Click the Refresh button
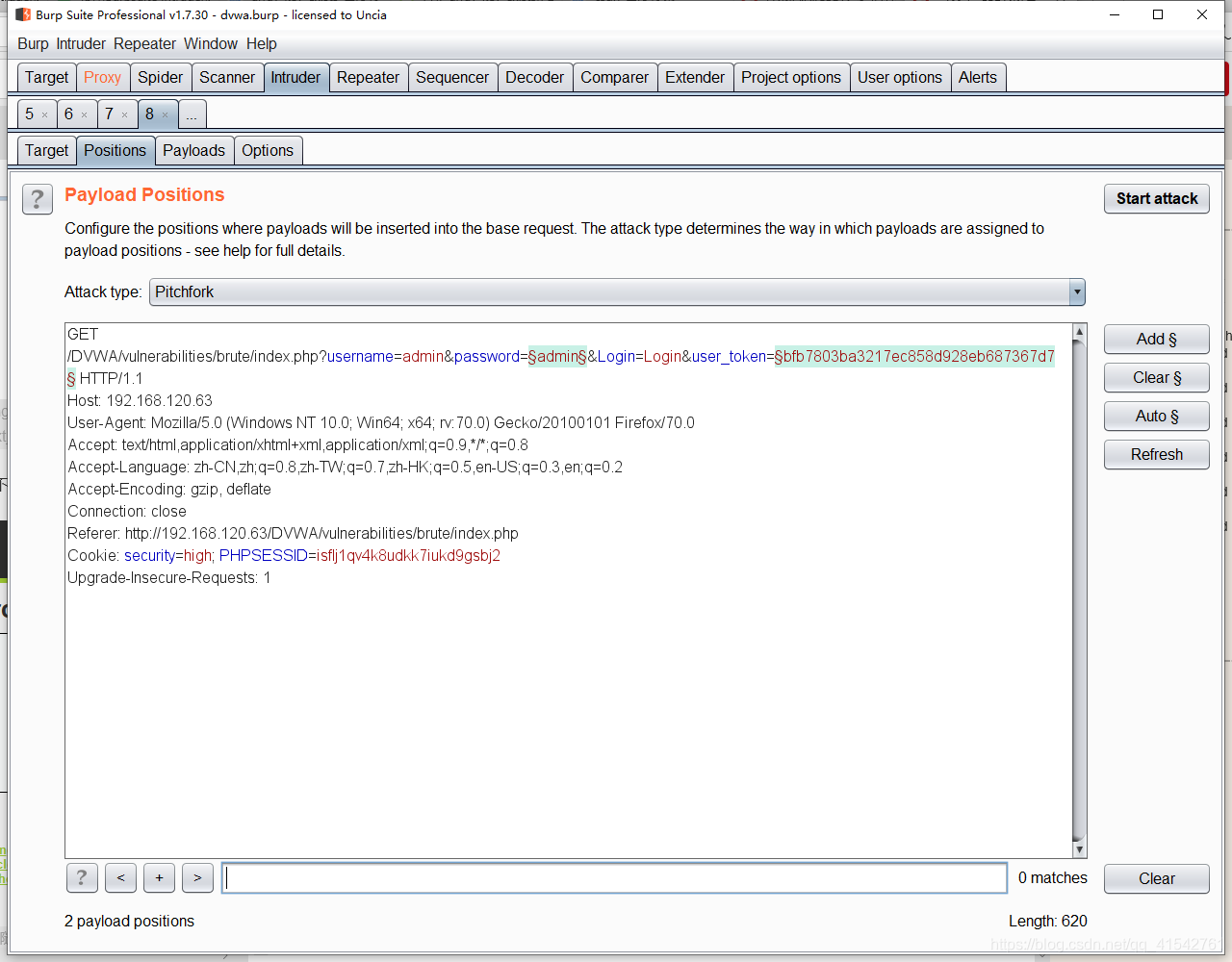The height and width of the screenshot is (962, 1232). pyautogui.click(x=1157, y=454)
